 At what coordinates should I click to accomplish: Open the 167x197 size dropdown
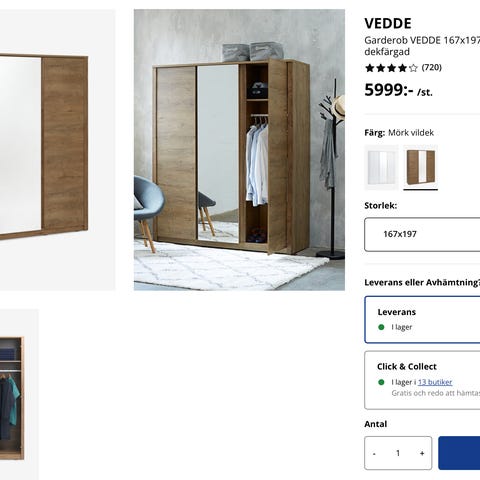tap(422, 234)
